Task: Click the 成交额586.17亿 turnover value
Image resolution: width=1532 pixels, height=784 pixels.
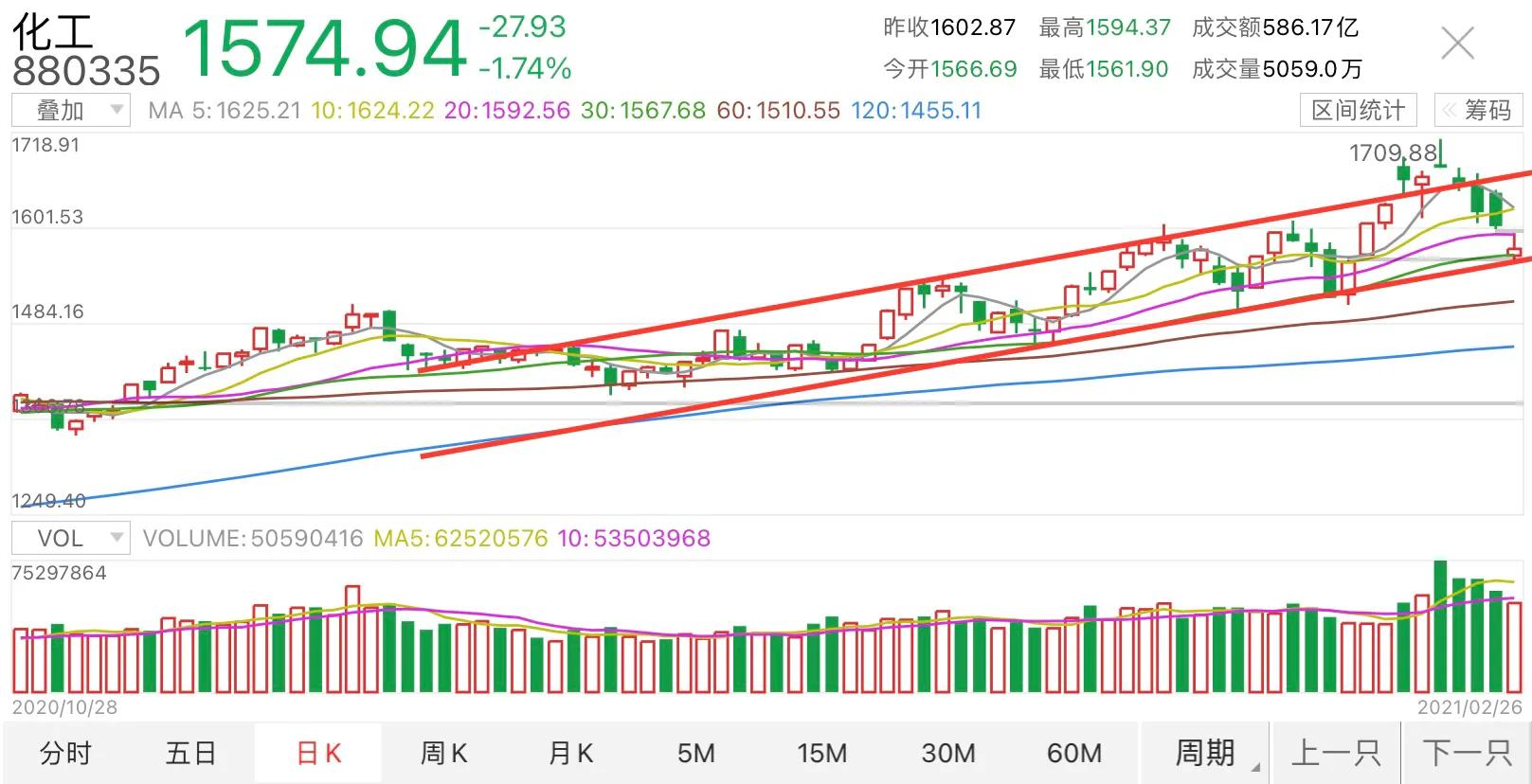Action: tap(1275, 28)
